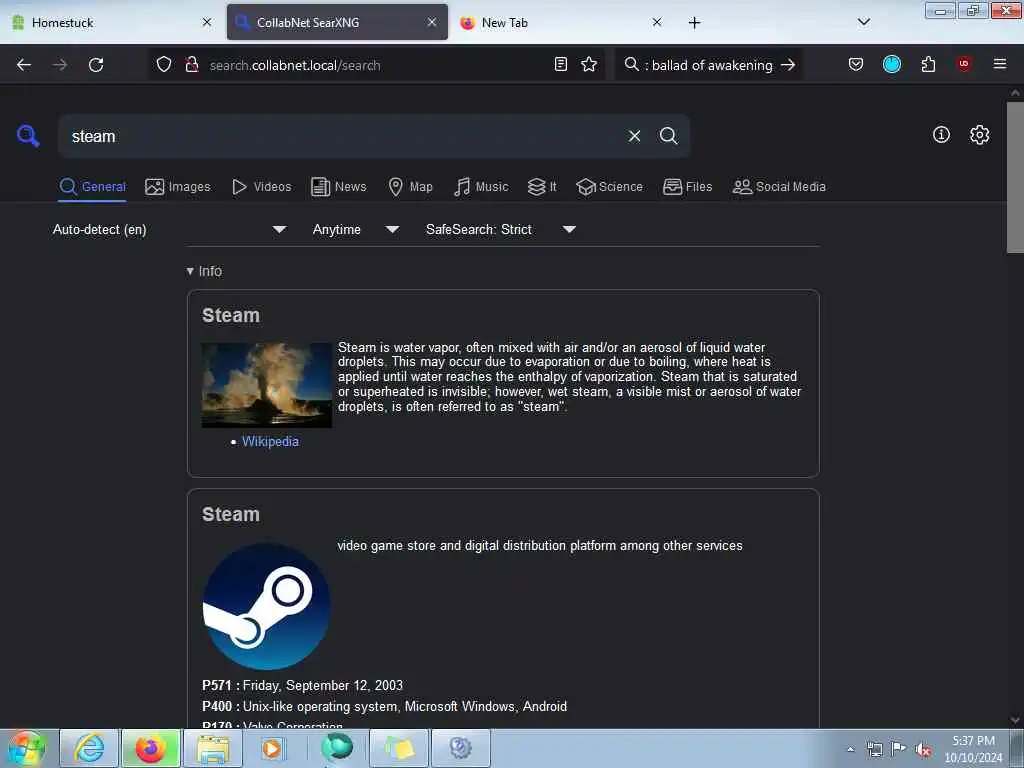
Task: Click the search bar's go arrow
Action: (x=788, y=65)
